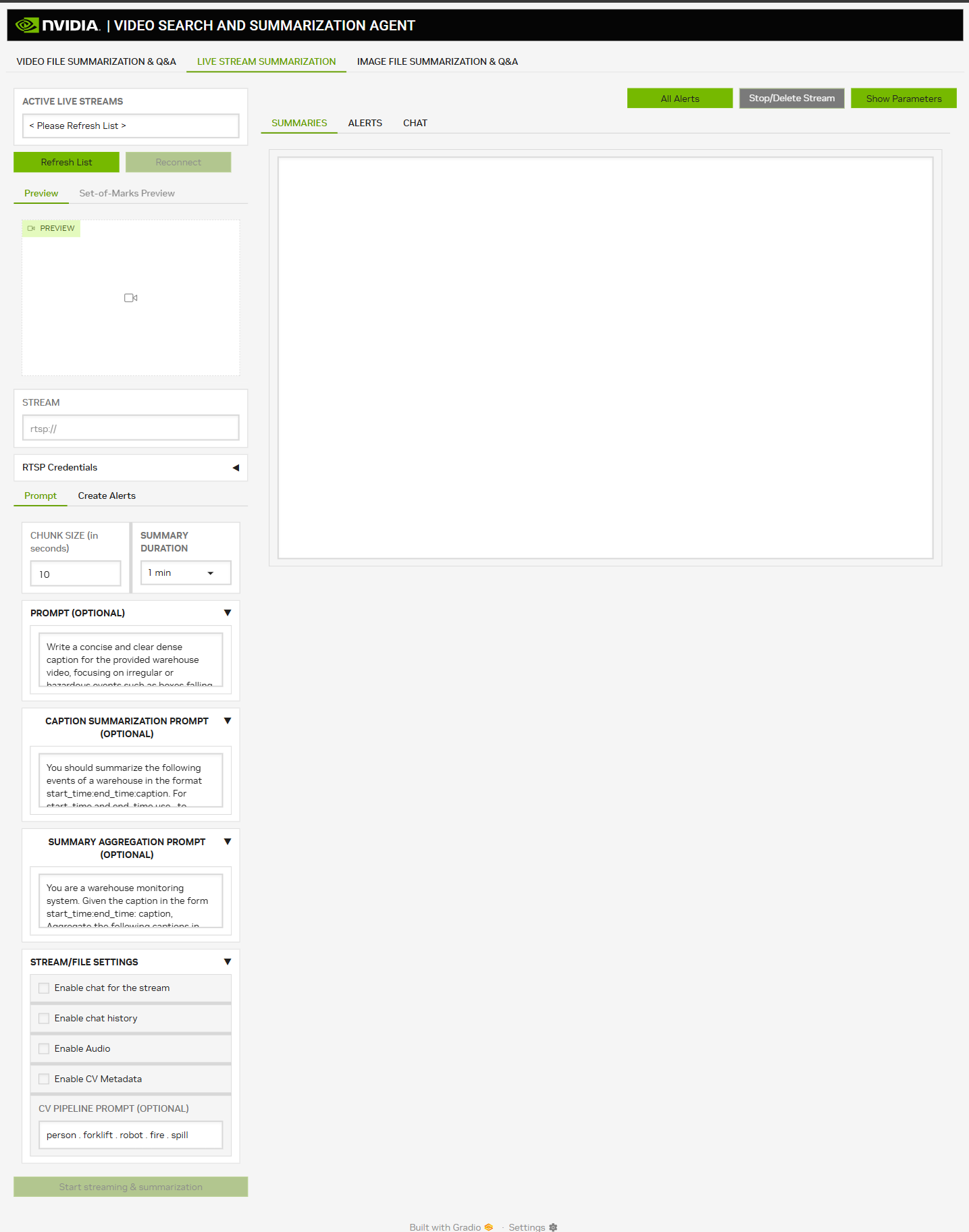Screen dimensions: 969x1232
Task: Tick the Enable chat history checkbox
Action: (44, 1018)
